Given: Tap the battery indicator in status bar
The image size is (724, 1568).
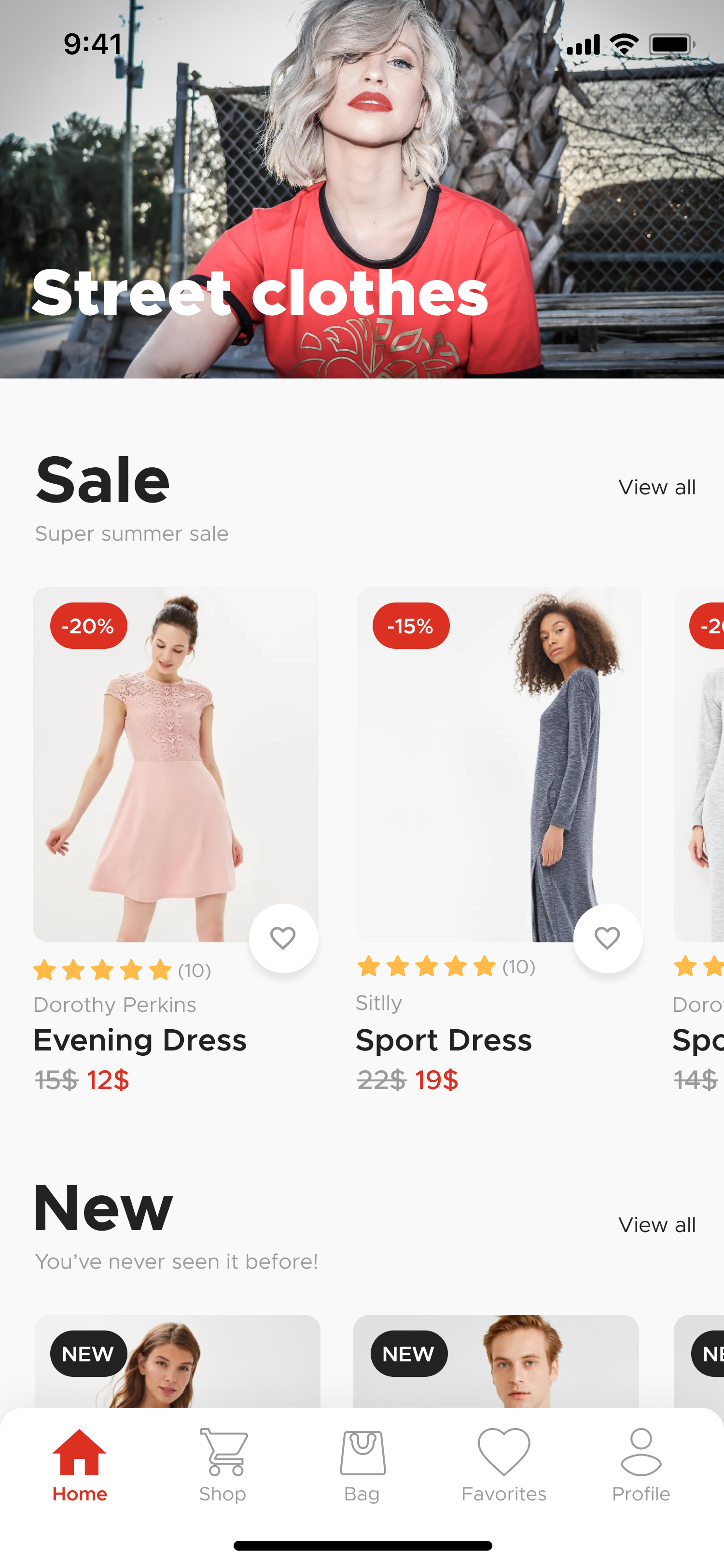Looking at the screenshot, I should click(672, 44).
